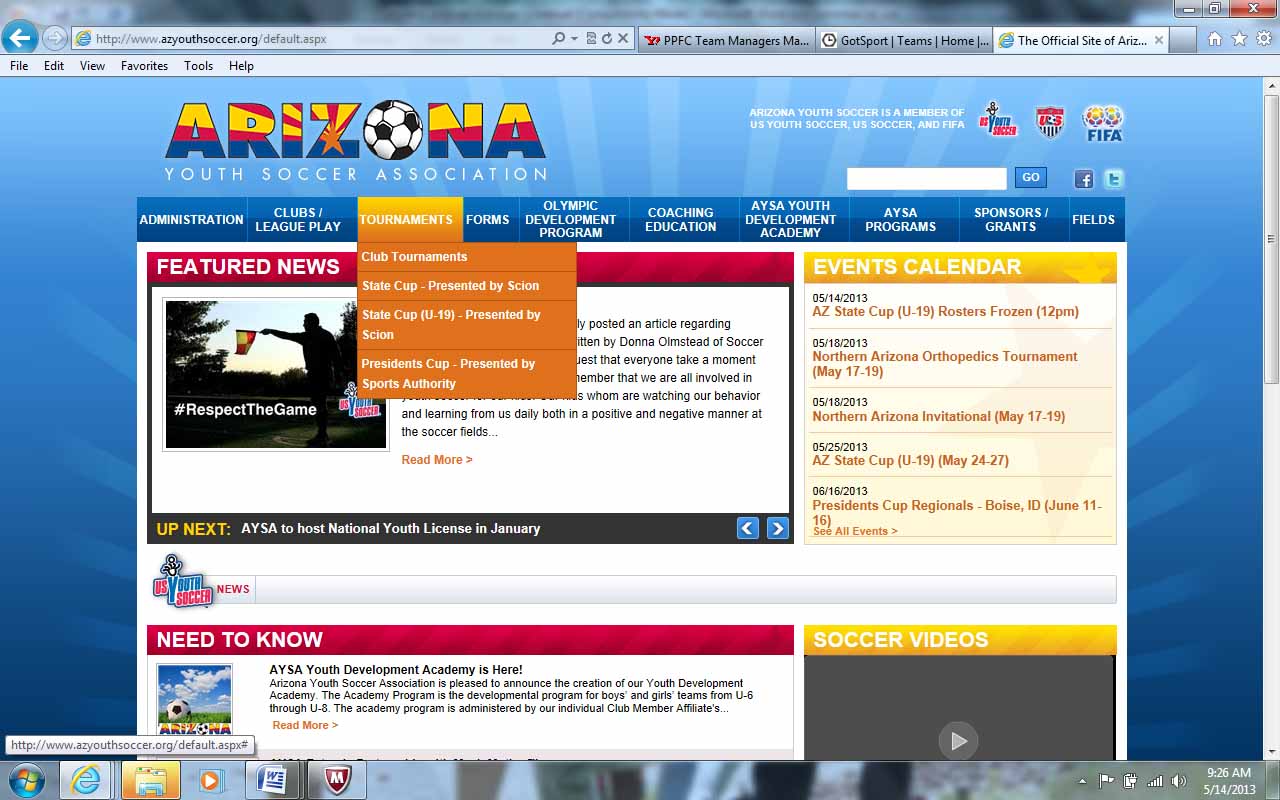Open address bar dropdown arrow
This screenshot has height=800, width=1280.
[574, 39]
